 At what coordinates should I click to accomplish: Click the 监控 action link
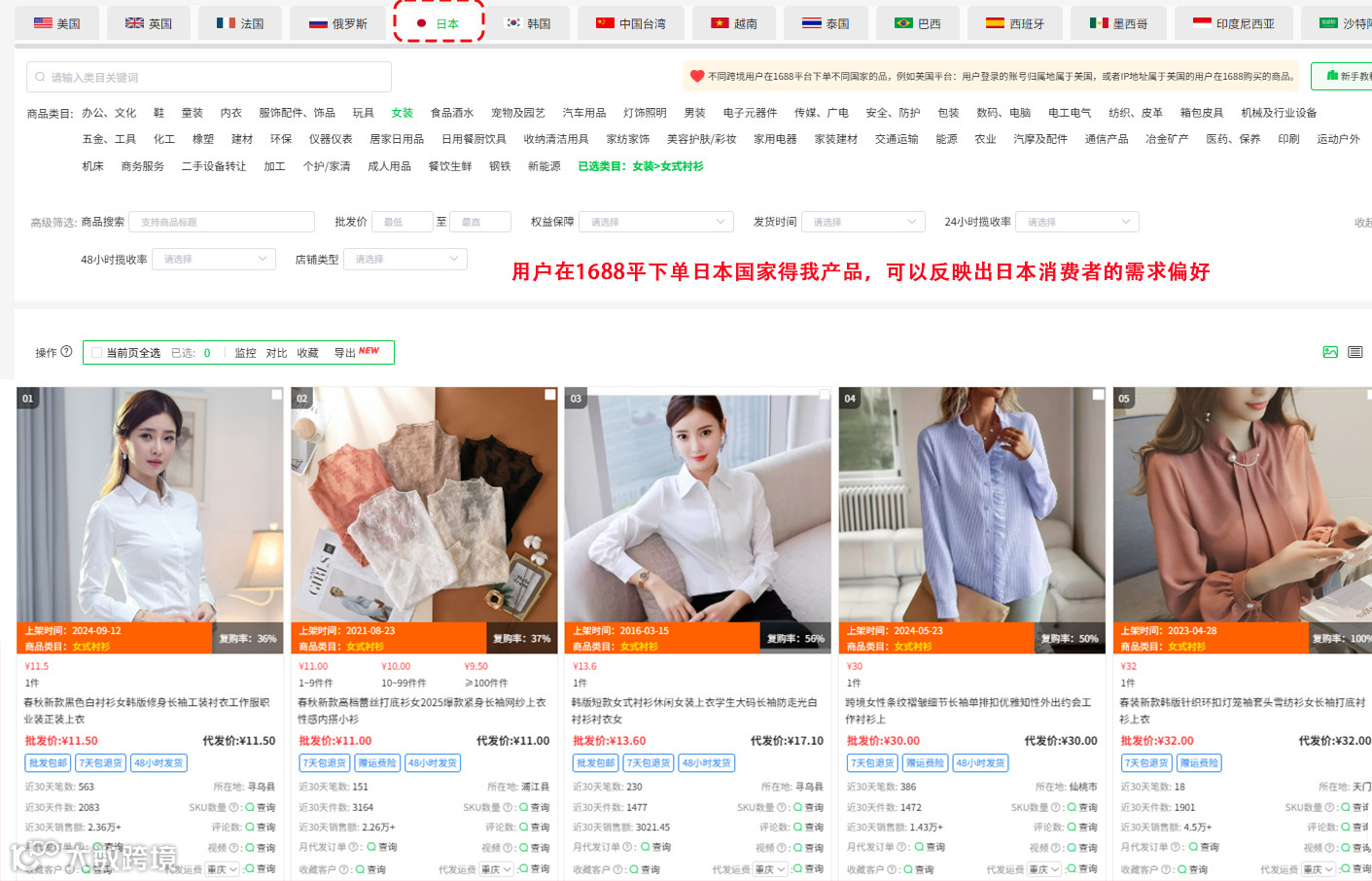[x=245, y=353]
